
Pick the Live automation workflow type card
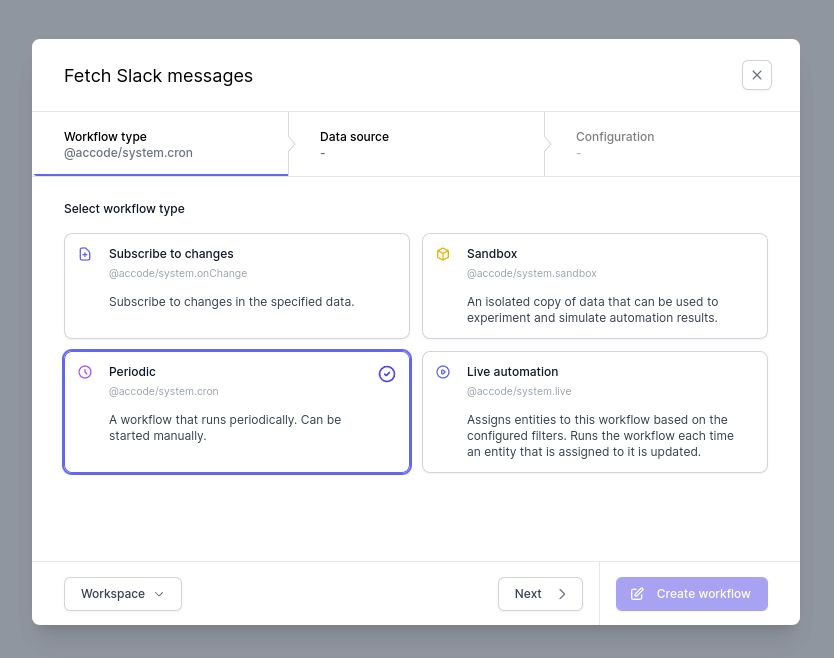tap(595, 412)
